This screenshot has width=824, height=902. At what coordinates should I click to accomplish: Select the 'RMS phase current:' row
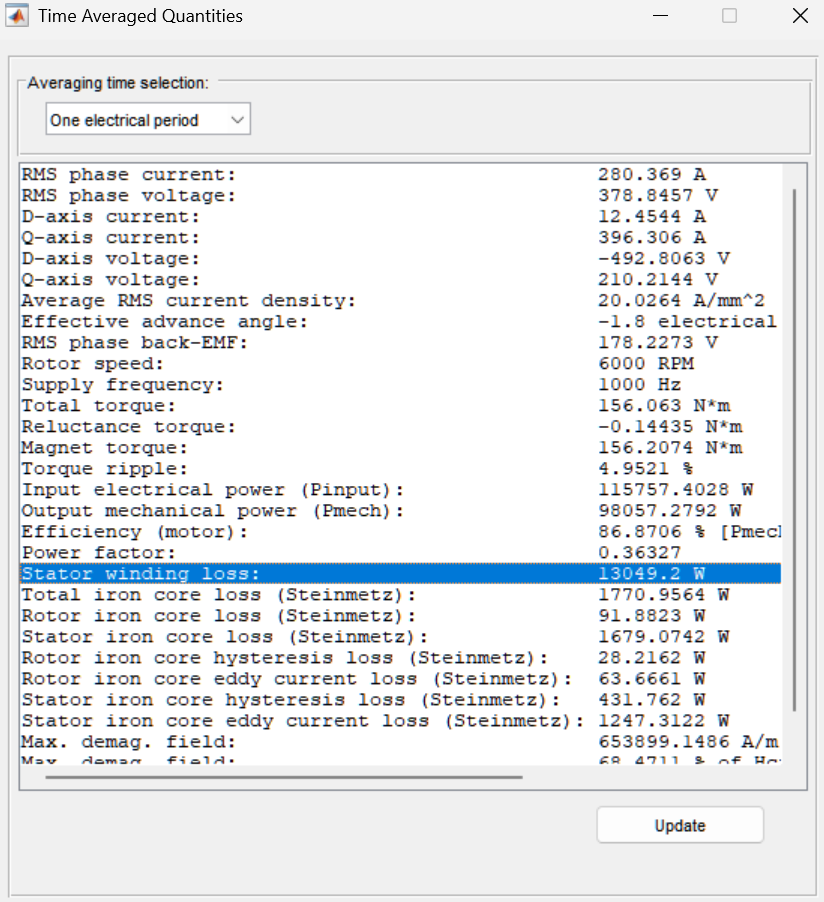click(x=400, y=174)
